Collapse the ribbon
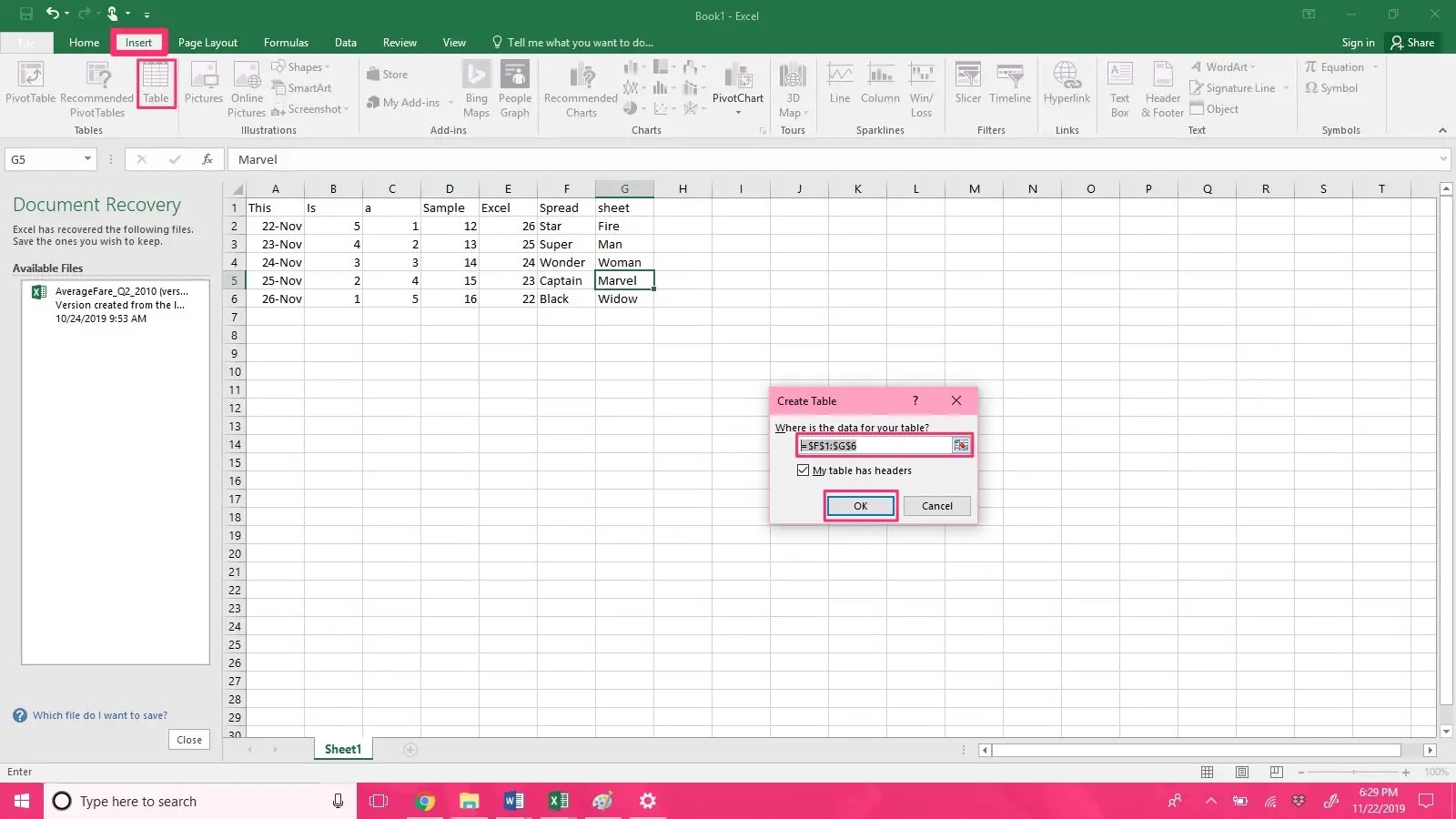 pos(1442,130)
